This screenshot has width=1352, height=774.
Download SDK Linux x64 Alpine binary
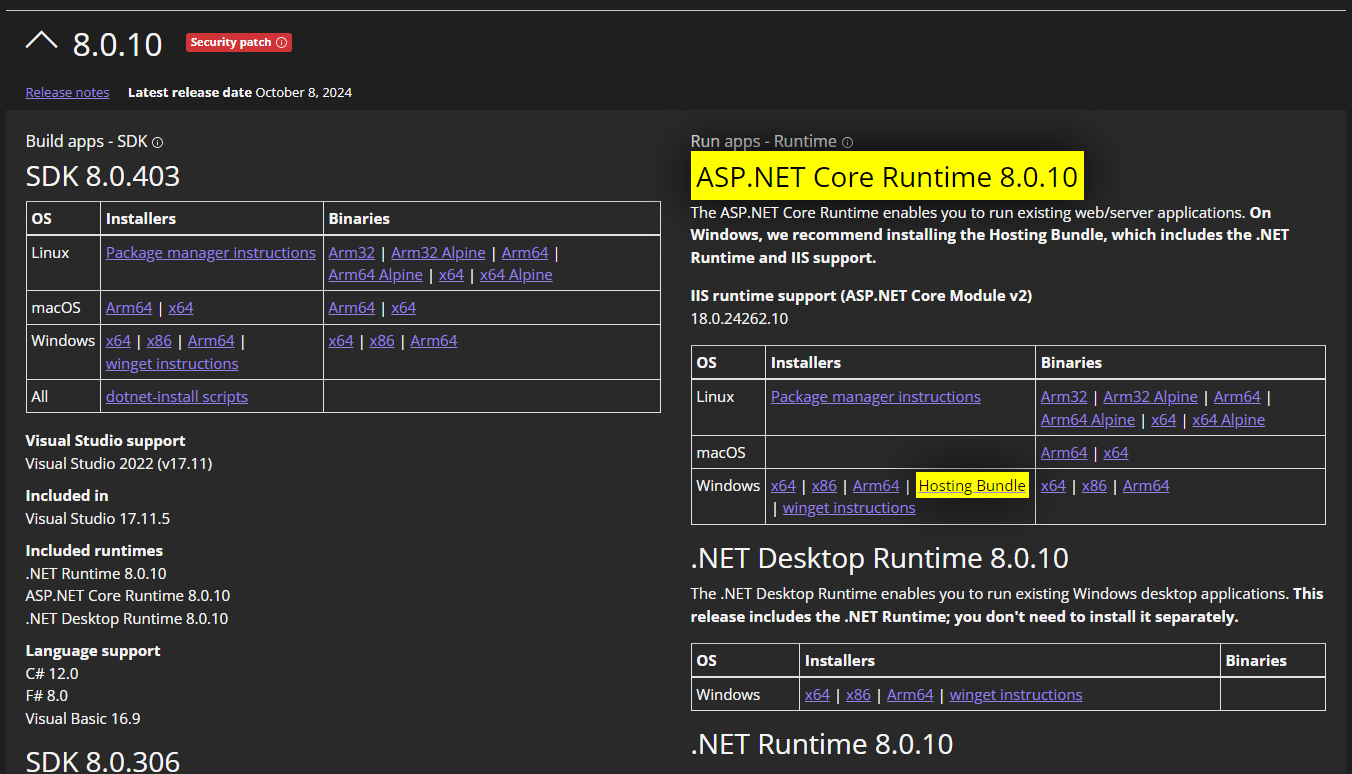point(516,275)
